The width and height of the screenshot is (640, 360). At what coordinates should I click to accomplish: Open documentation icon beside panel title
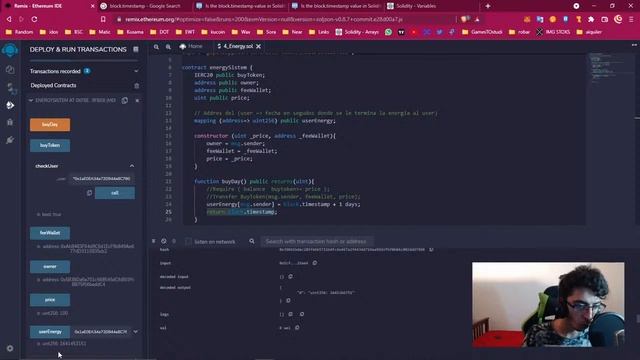pyautogui.click(x=136, y=49)
